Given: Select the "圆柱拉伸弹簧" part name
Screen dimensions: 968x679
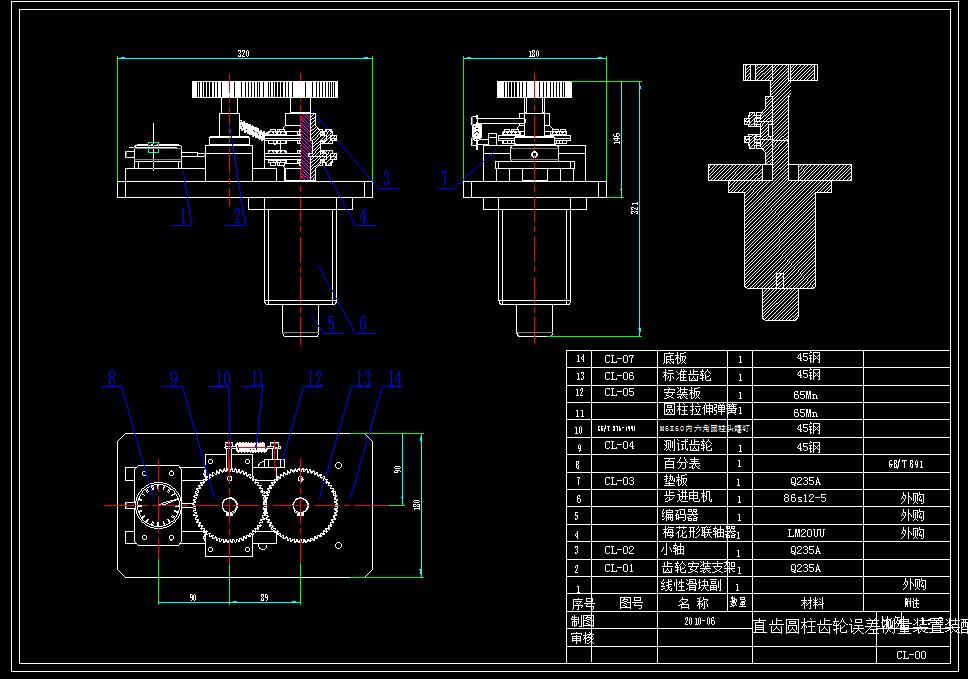Looking at the screenshot, I should click(699, 409).
